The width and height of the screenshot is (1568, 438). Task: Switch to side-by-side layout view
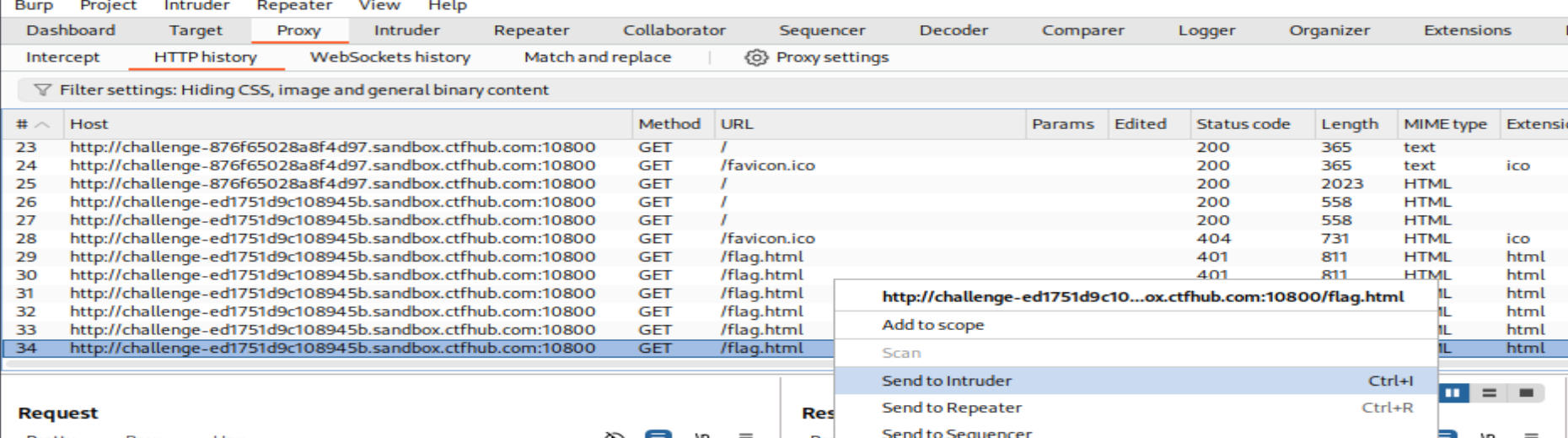pyautogui.click(x=1452, y=392)
